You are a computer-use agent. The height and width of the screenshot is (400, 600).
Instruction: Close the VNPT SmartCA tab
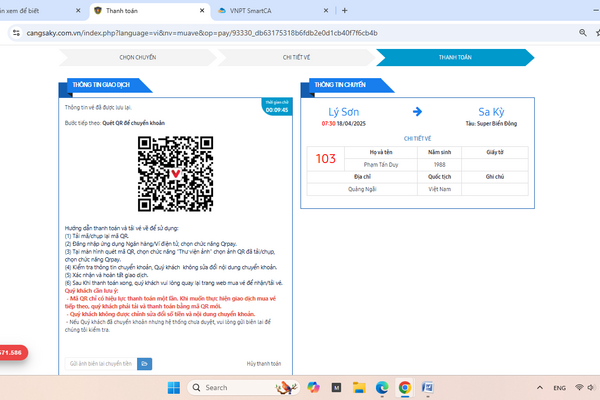(326, 11)
